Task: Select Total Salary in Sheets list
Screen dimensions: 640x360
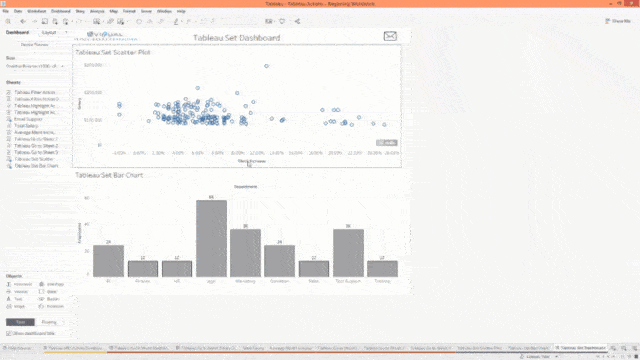Action: (x=26, y=126)
